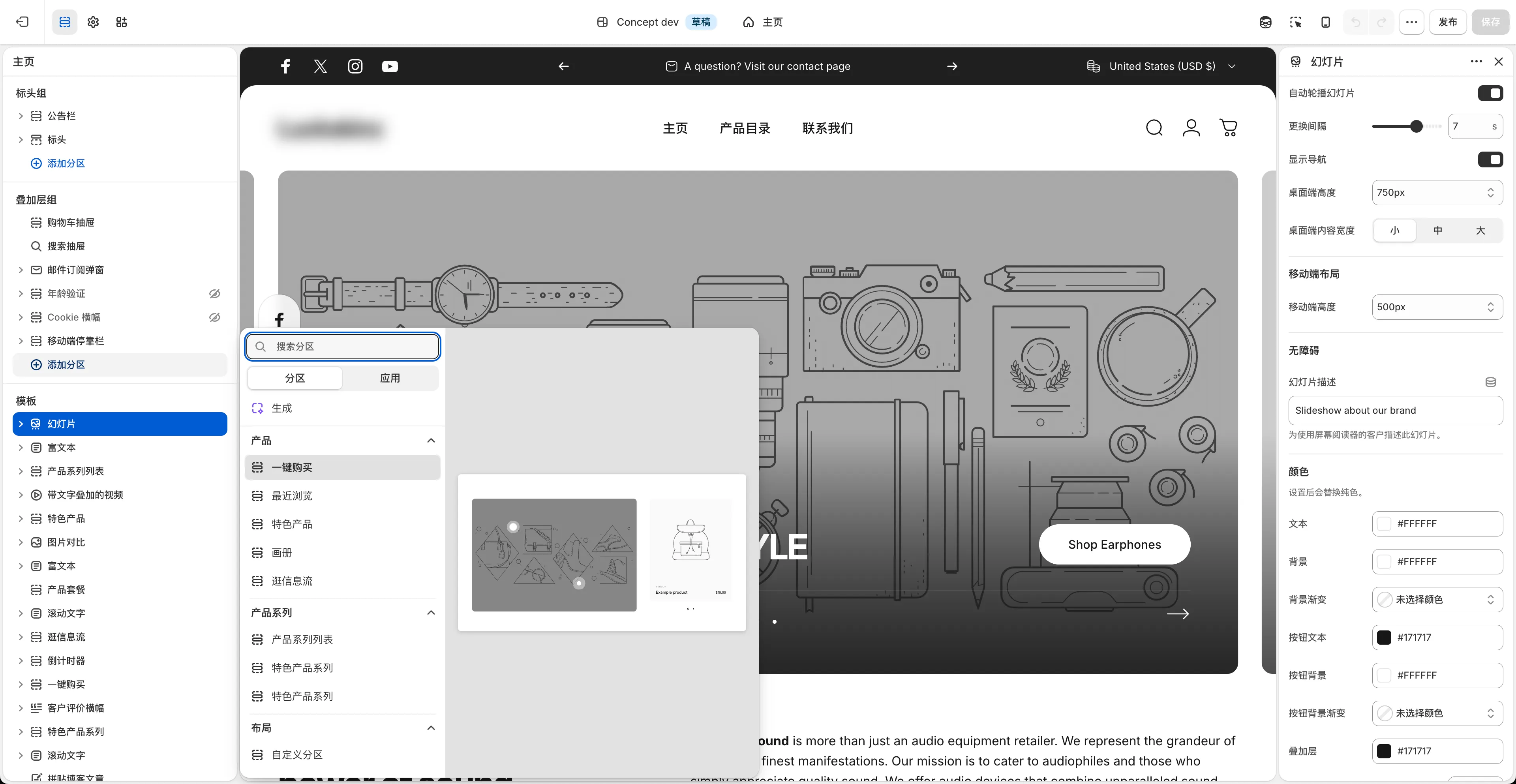This screenshot has height=784, width=1516.
Task: Click 按钮文本 #171717 color swatch
Action: (1384, 637)
